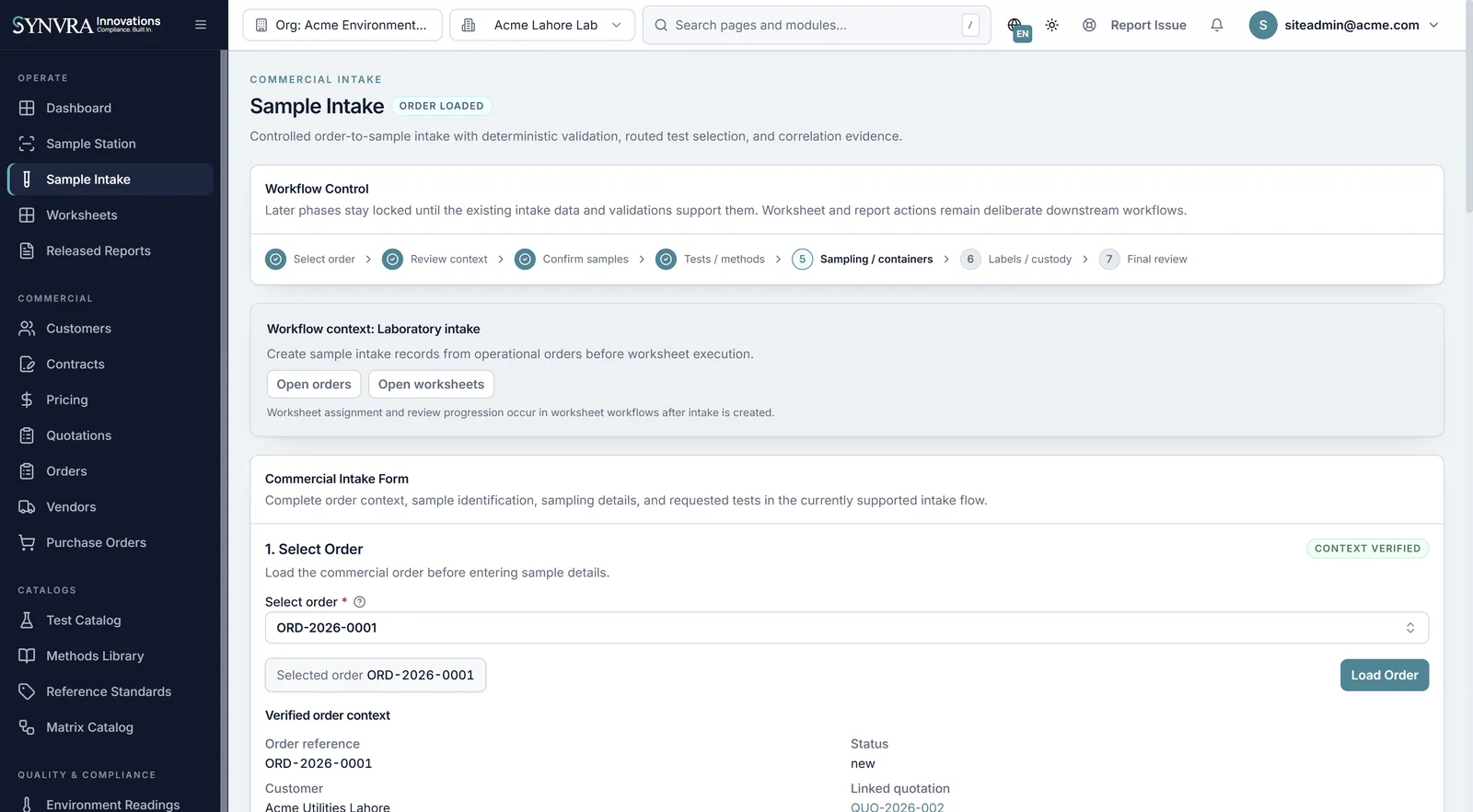1473x812 pixels.
Task: Click the Methods Library book icon
Action: 27,656
